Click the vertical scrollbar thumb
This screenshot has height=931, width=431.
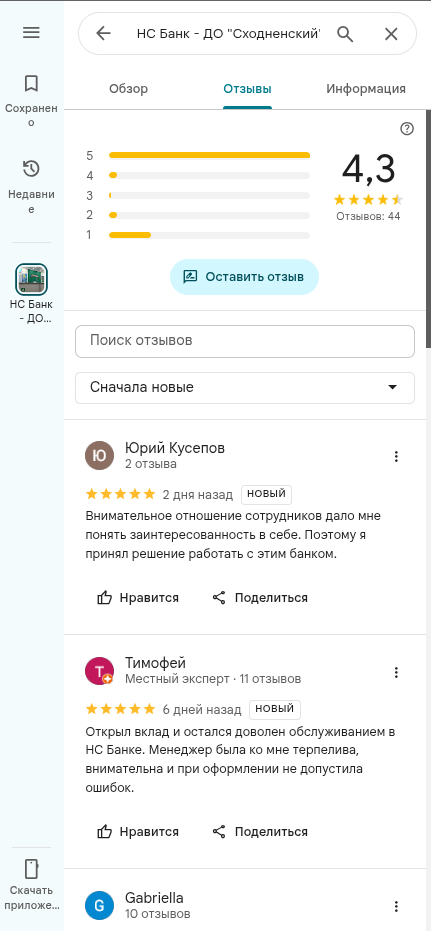[x=428, y=229]
